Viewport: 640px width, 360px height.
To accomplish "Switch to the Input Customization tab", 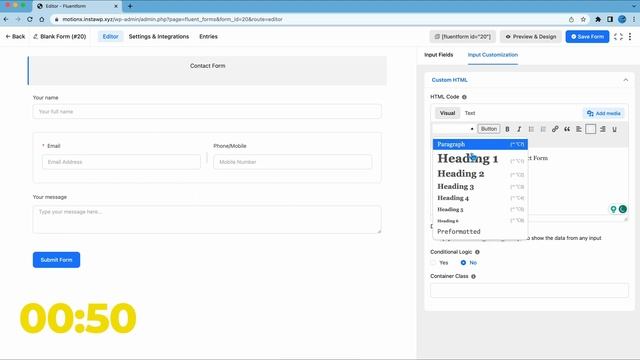I will tap(493, 55).
